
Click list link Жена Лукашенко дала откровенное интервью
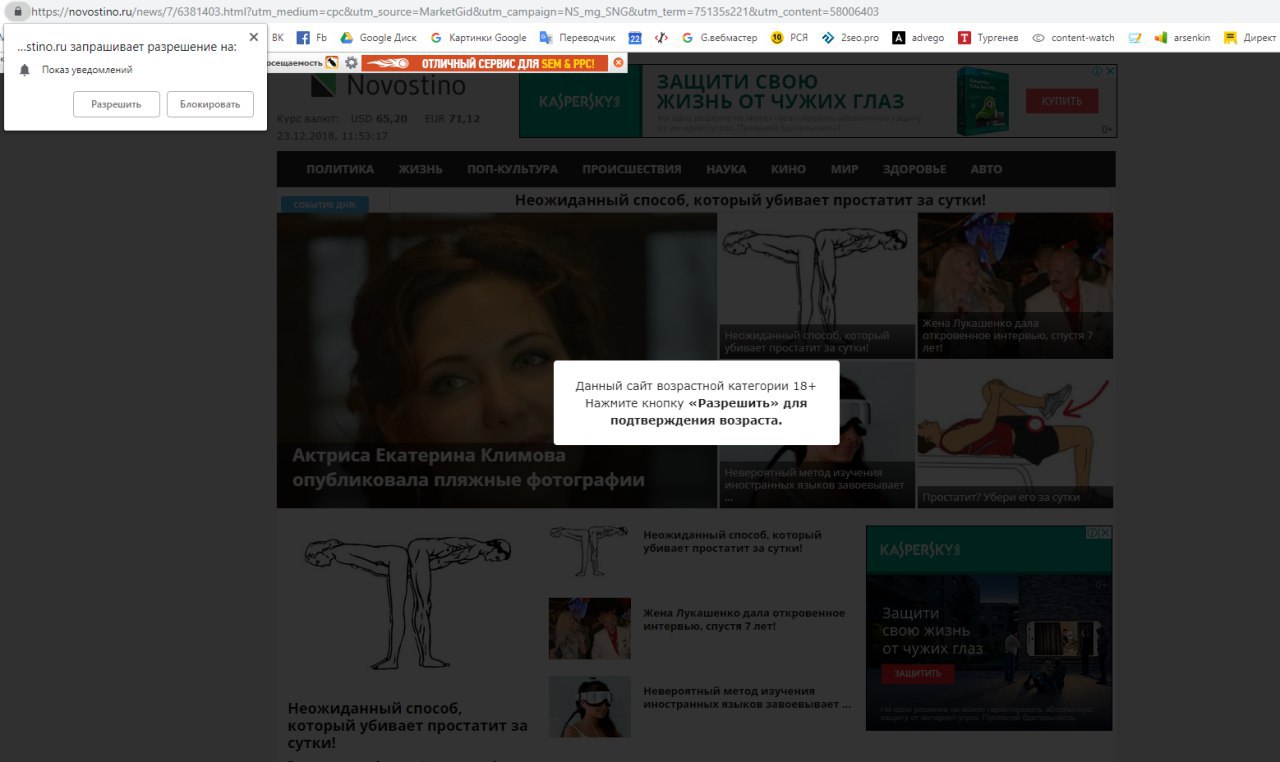coord(744,619)
